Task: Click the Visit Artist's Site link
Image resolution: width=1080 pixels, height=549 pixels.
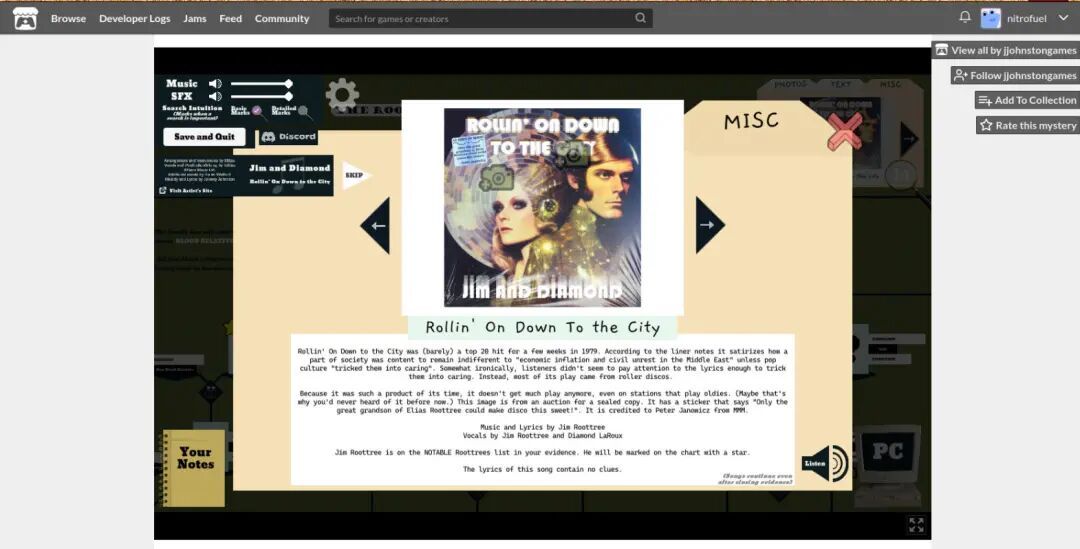Action: (191, 190)
